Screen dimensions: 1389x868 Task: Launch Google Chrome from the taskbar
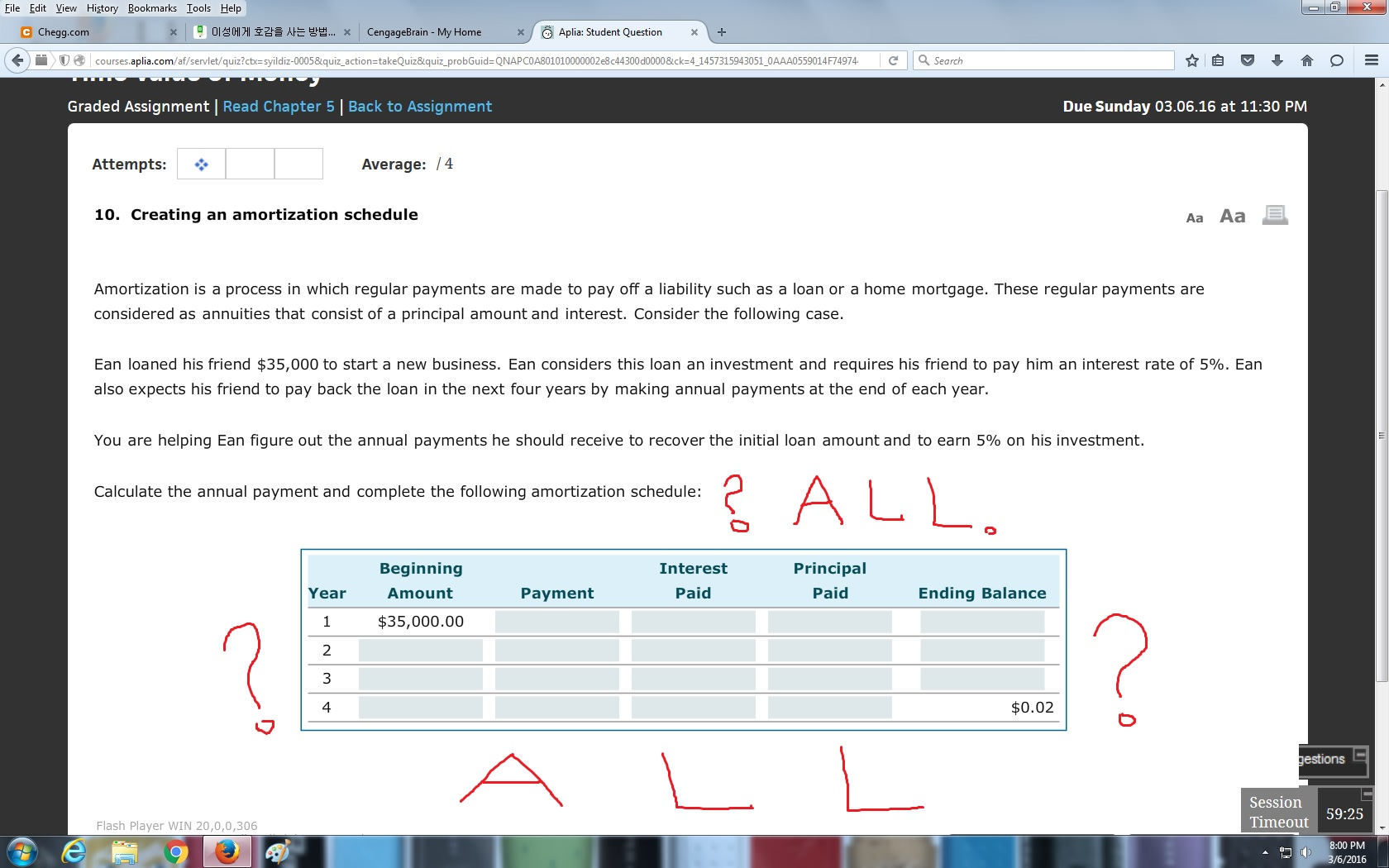point(174,851)
